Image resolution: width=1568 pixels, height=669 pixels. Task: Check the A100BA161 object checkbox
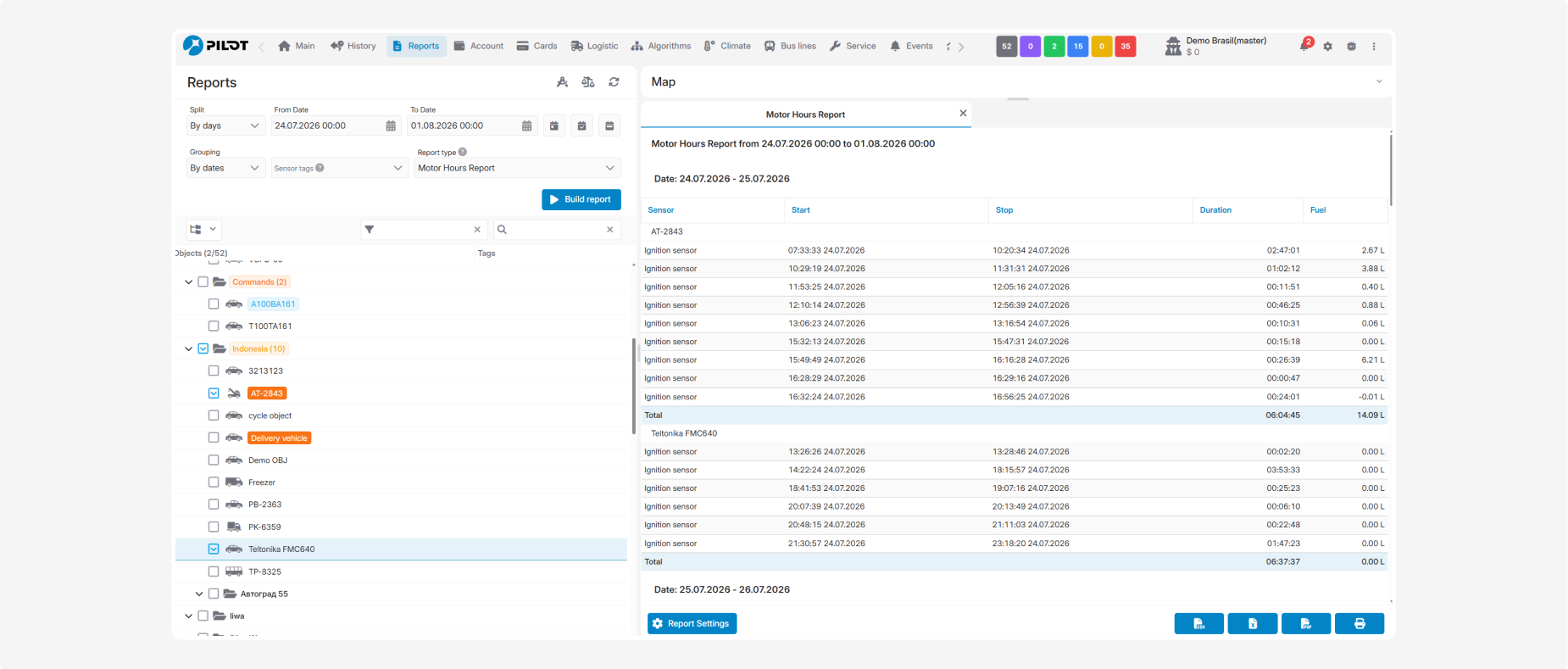click(214, 304)
